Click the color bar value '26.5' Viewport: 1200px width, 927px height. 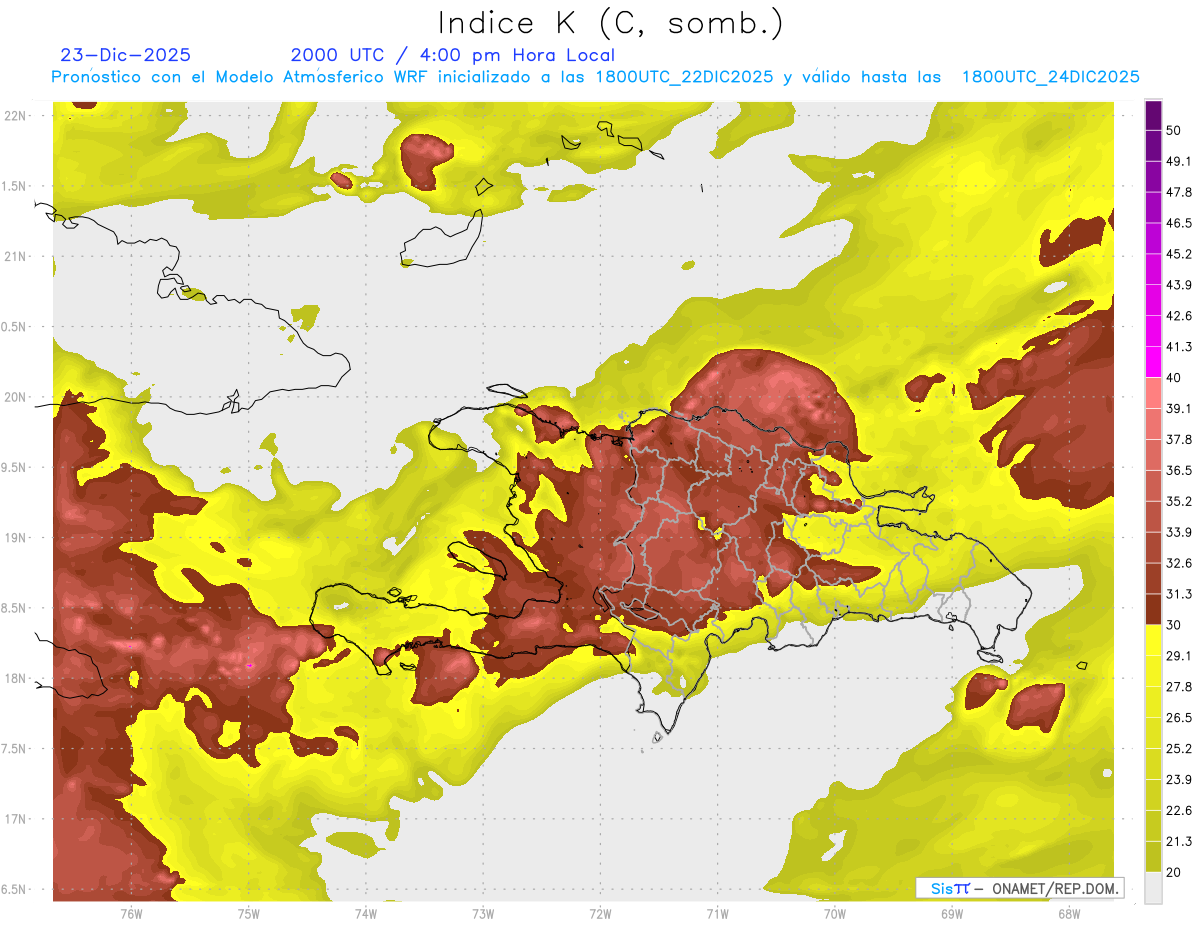coord(1179,718)
